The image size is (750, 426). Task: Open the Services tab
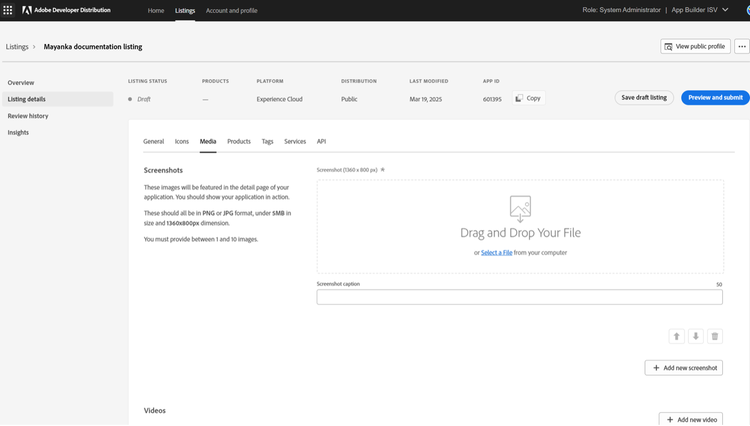295,142
